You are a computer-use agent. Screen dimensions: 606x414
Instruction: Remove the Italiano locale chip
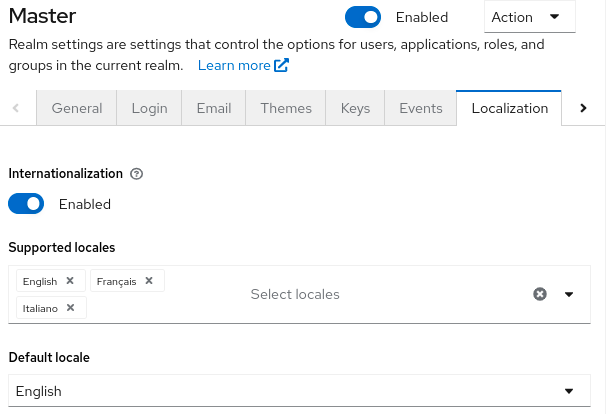70,307
